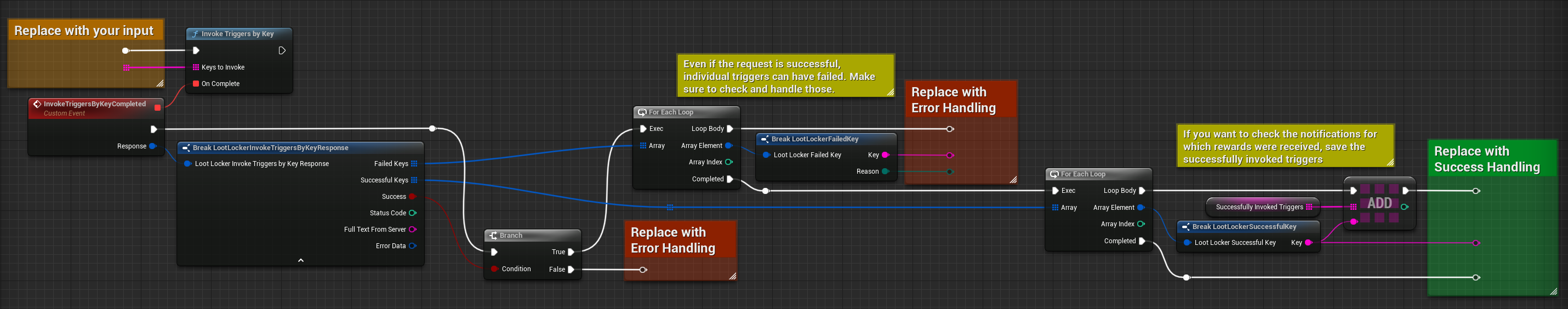Viewport: 1568px width, 309px height.
Task: Click the Status Code output pin
Action: click(x=413, y=213)
